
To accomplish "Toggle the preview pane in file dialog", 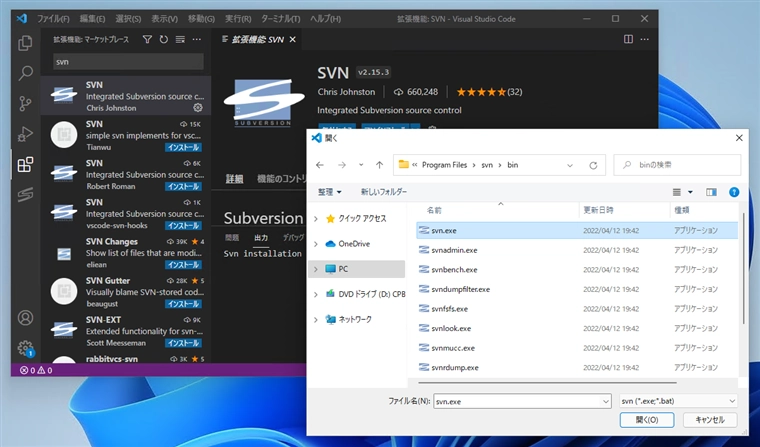I will click(x=711, y=192).
